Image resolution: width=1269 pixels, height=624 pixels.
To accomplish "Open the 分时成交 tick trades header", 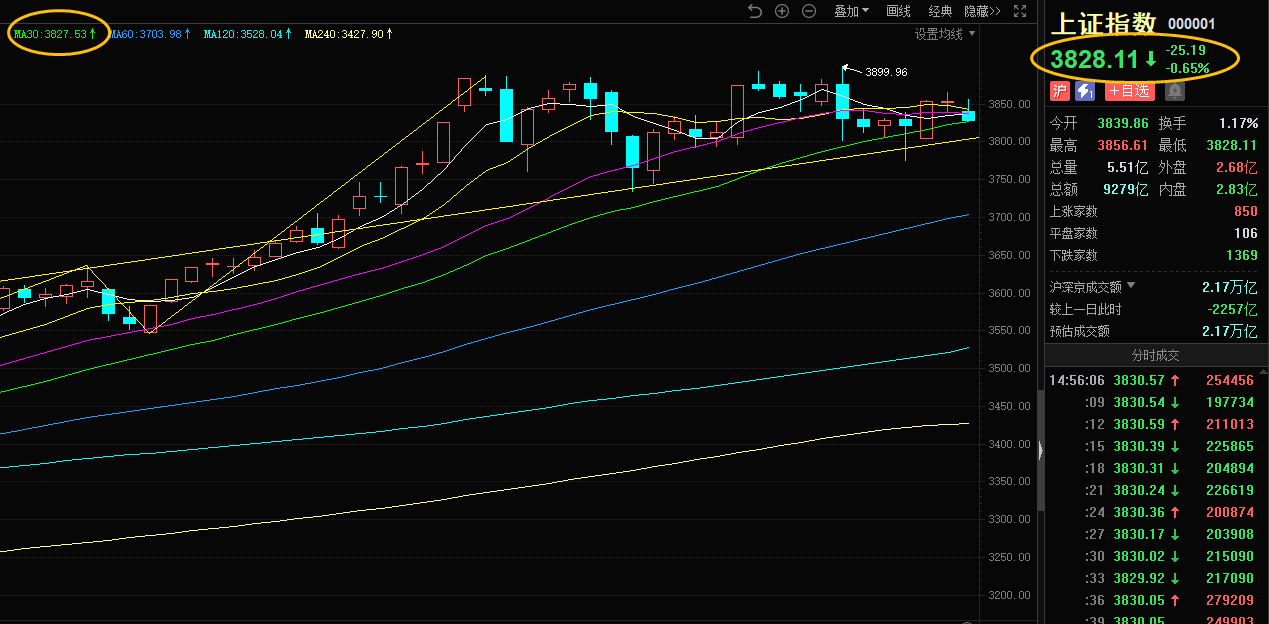I will pyautogui.click(x=1156, y=355).
